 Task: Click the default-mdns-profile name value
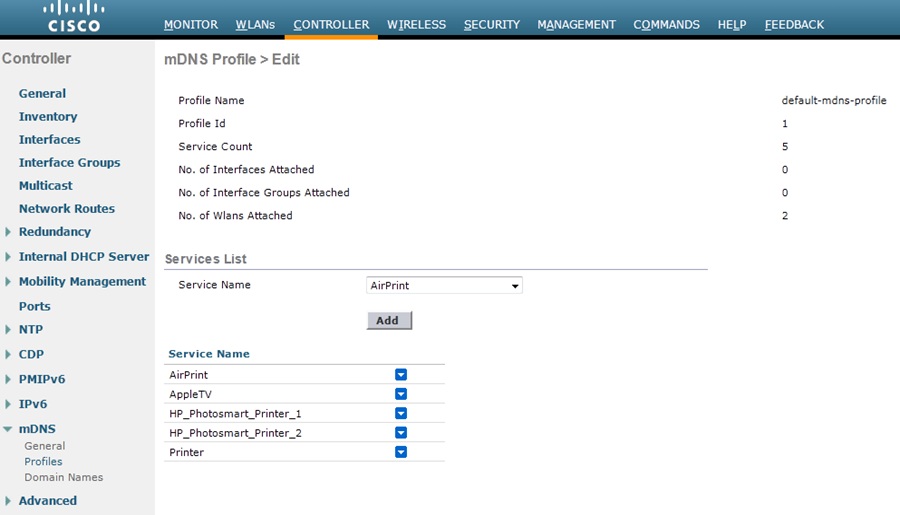pyautogui.click(x=834, y=100)
